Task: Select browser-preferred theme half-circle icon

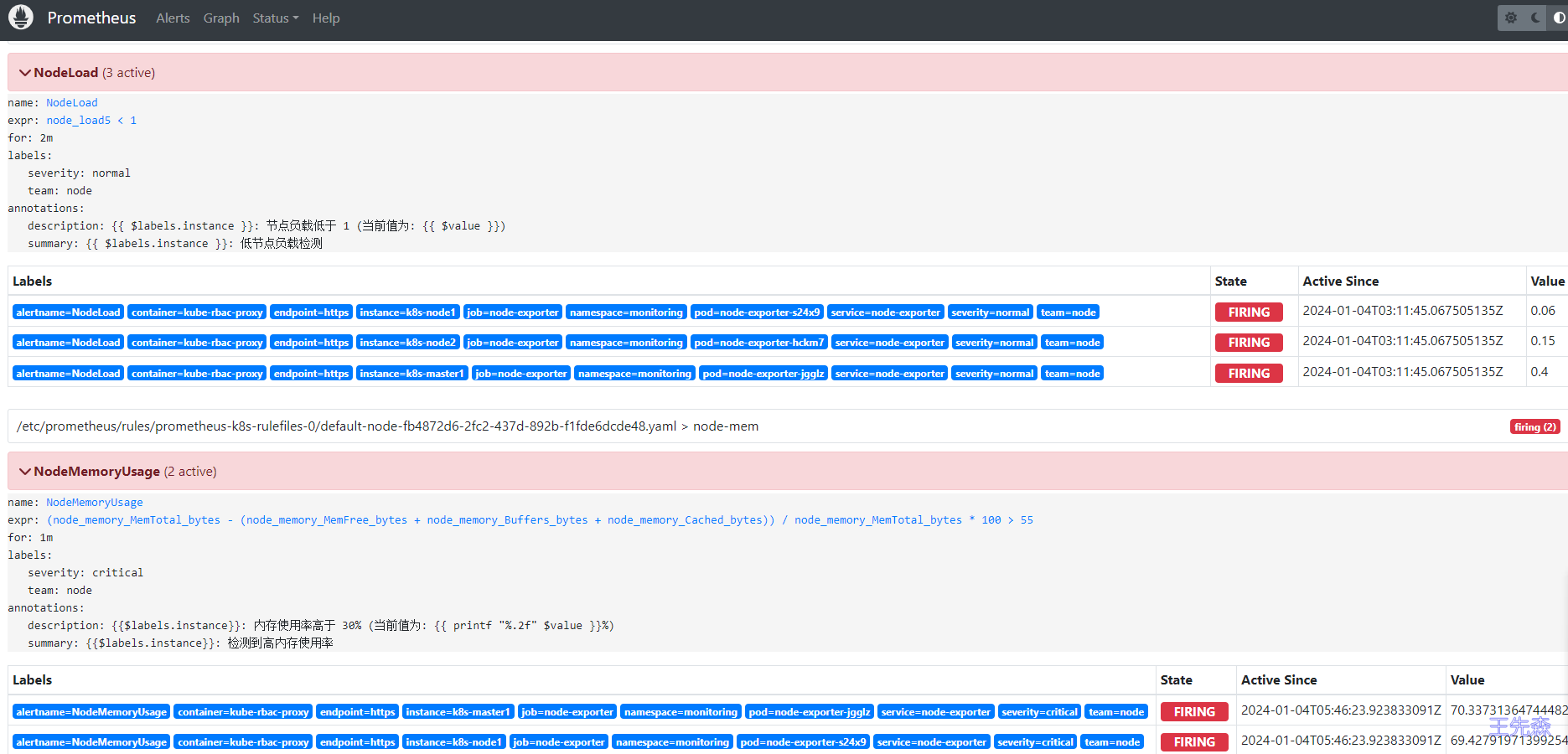Action: (1559, 18)
